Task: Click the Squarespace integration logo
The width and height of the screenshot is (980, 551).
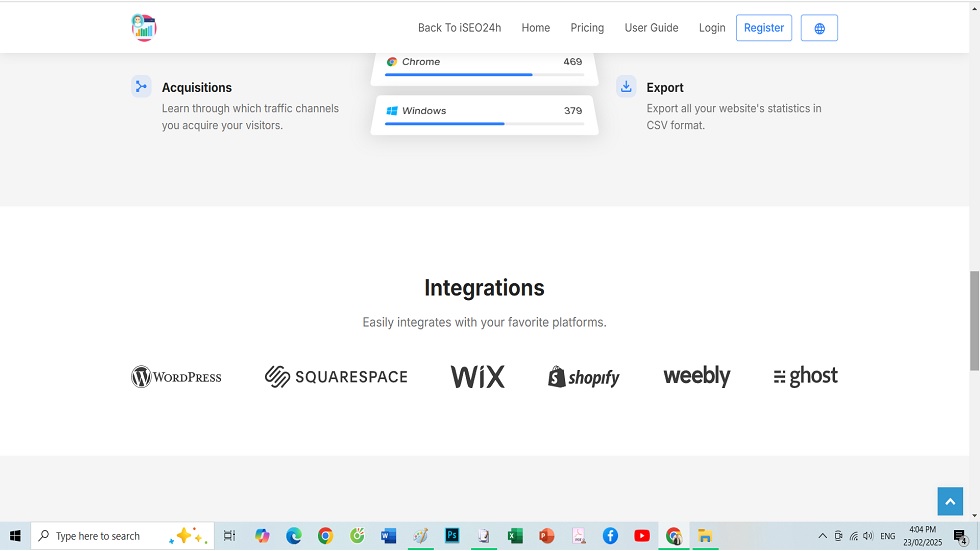Action: tap(336, 377)
